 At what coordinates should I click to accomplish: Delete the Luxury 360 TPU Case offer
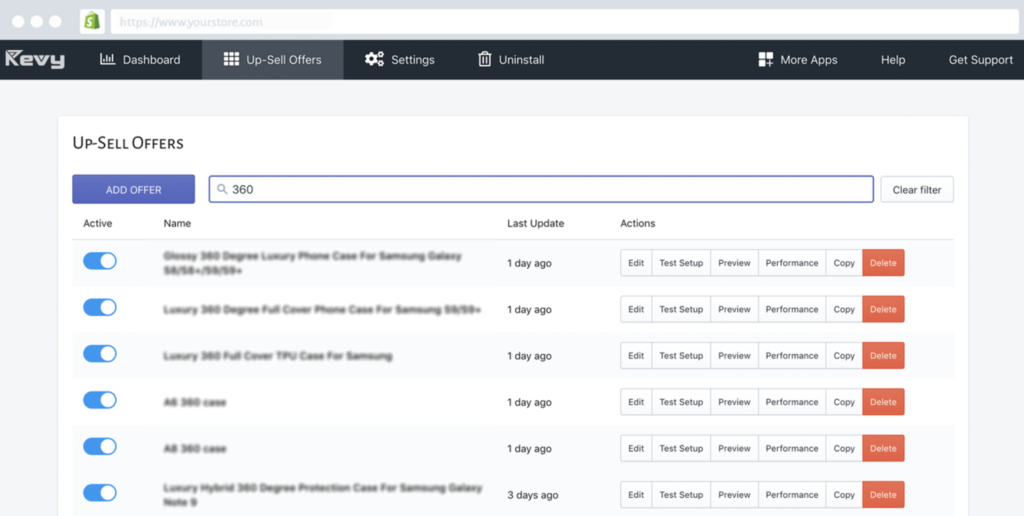tap(883, 355)
